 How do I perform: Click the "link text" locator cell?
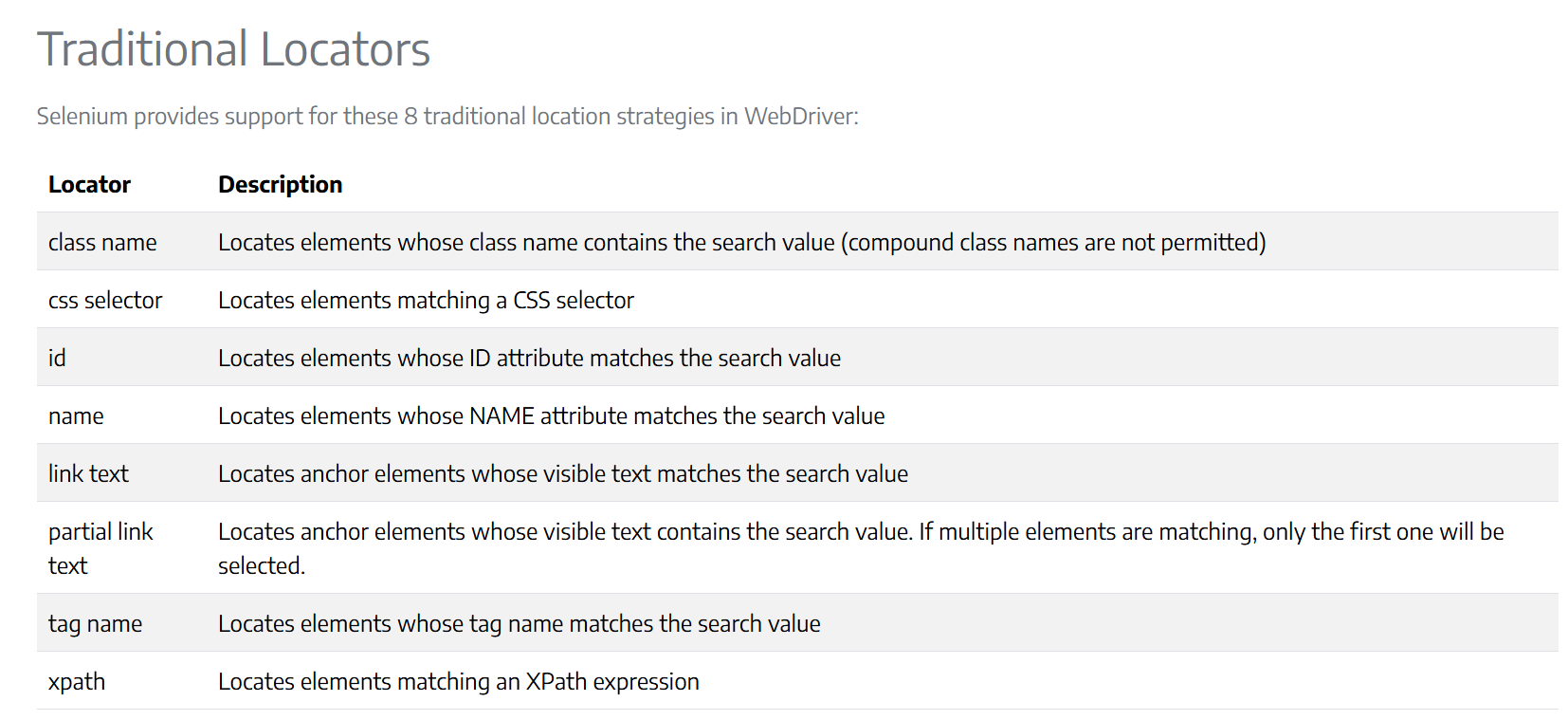coord(88,473)
